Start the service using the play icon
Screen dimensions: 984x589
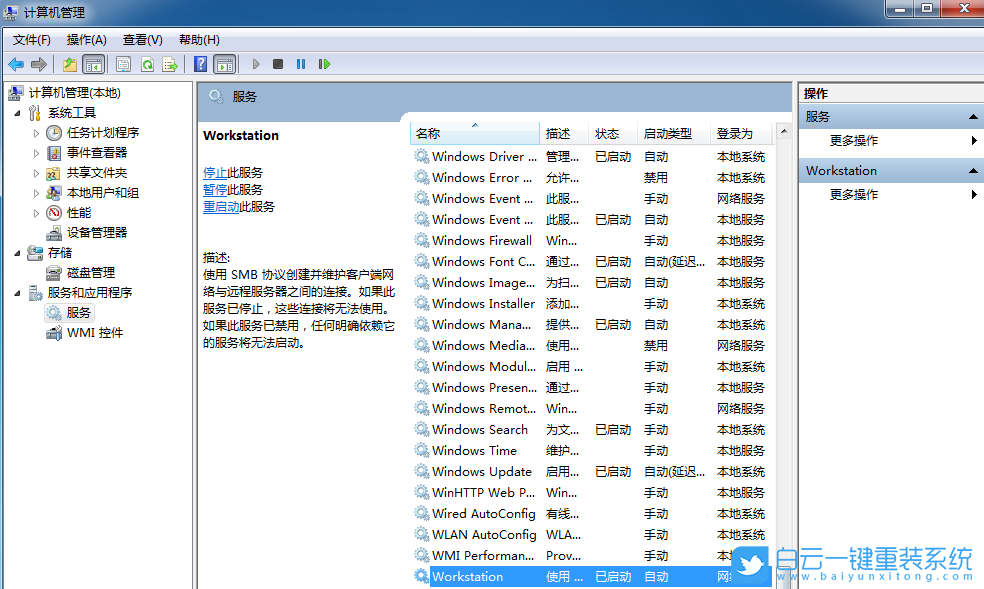coord(255,64)
